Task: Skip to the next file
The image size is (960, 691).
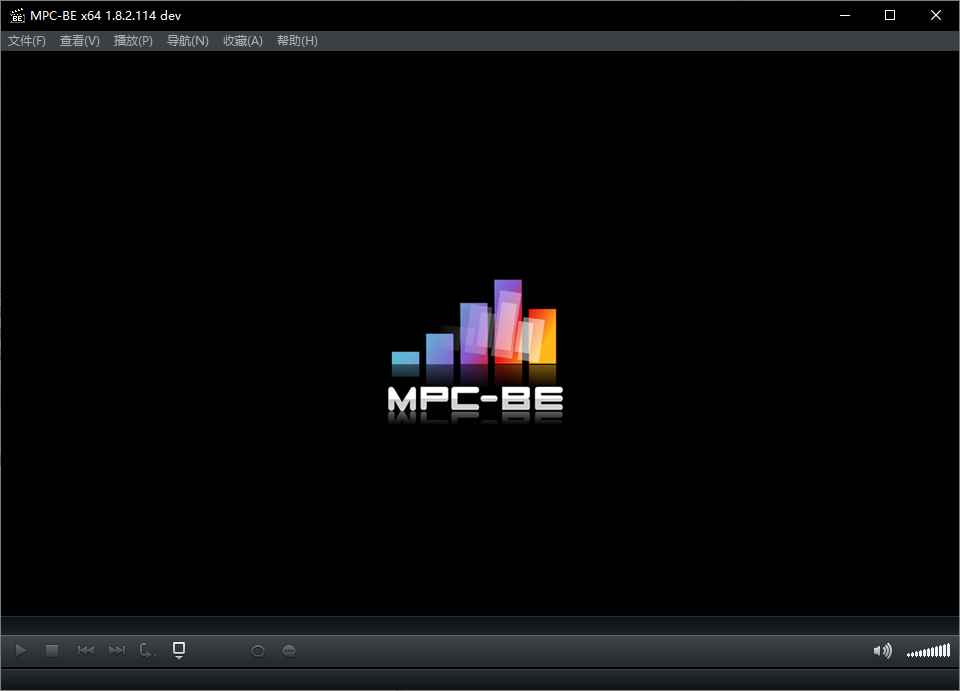Action: pos(116,649)
